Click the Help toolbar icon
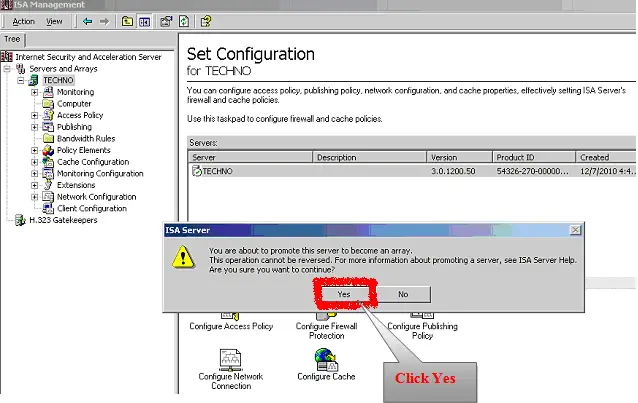The height and width of the screenshot is (403, 638). click(206, 21)
